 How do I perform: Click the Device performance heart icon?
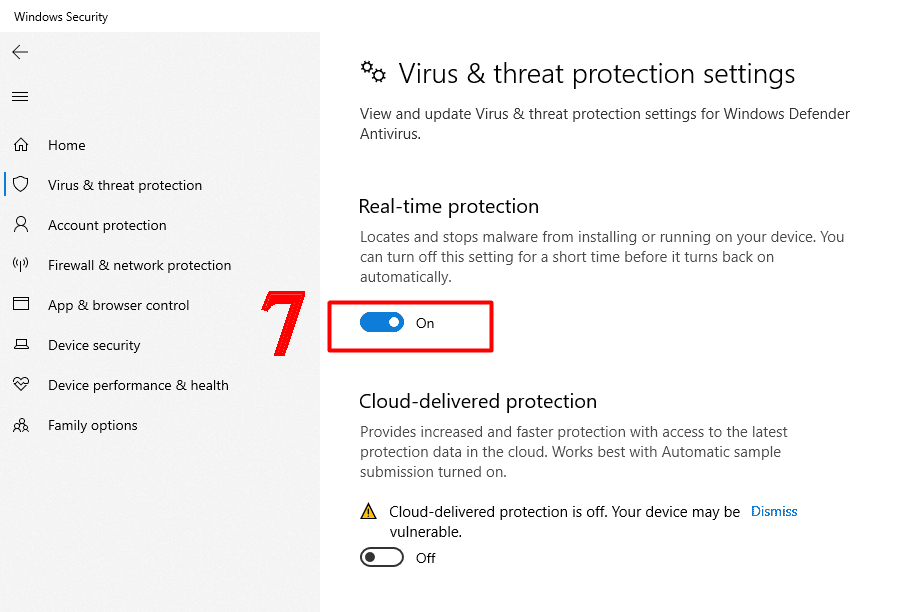click(x=21, y=385)
